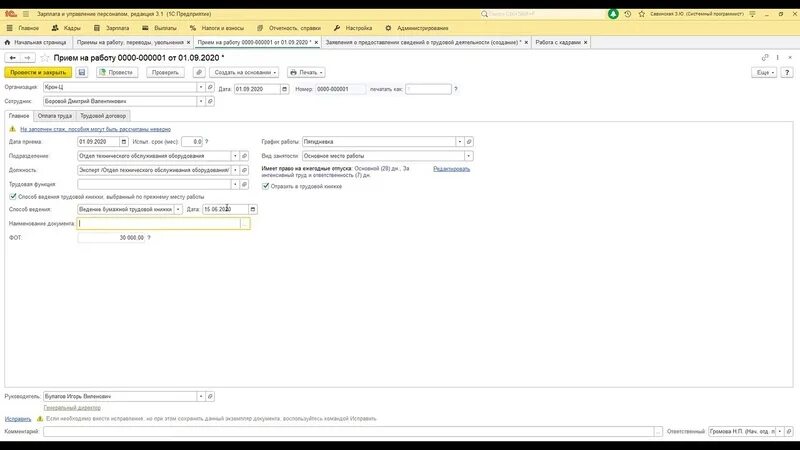The image size is (800, 450).
Task: Click the Испыт. срок months field
Action: point(192,141)
